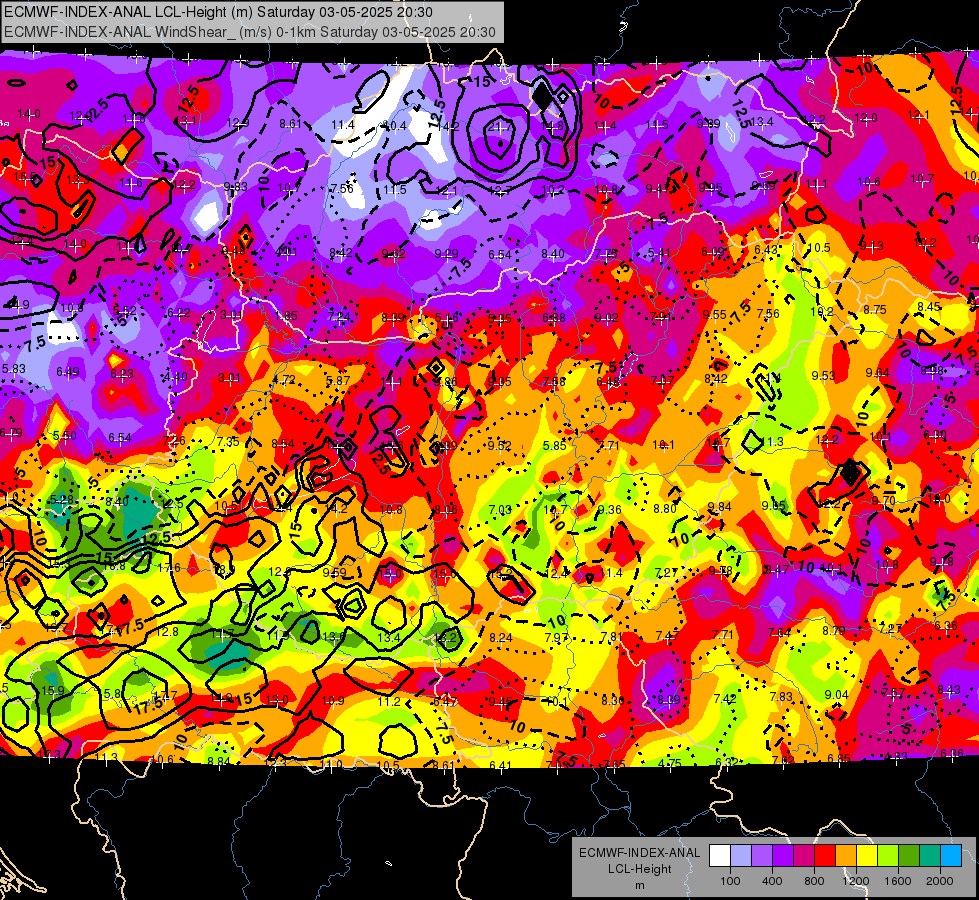Click the red legend swatch
This screenshot has width=979, height=900.
coord(825,855)
